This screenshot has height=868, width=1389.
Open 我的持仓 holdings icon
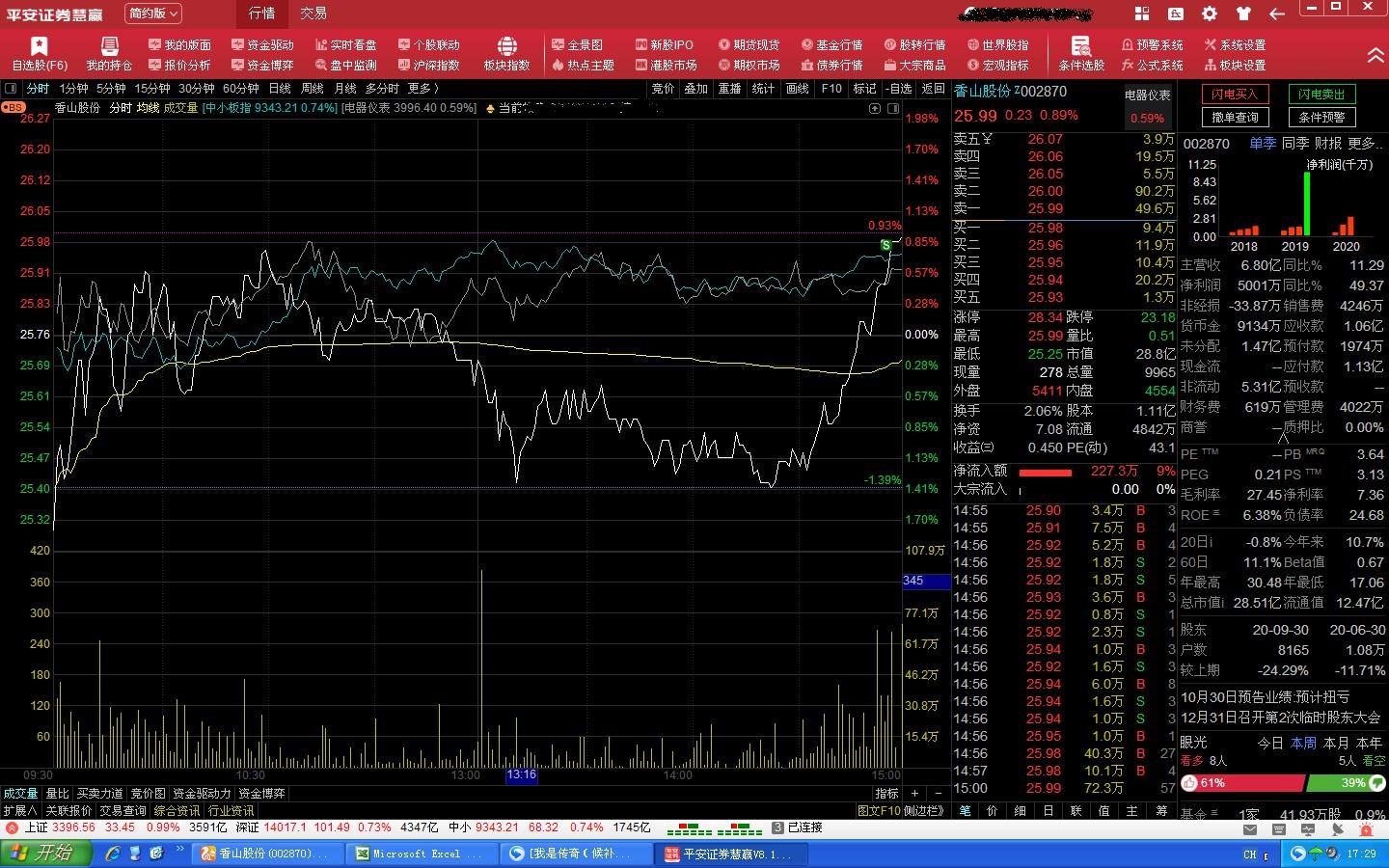[109, 54]
